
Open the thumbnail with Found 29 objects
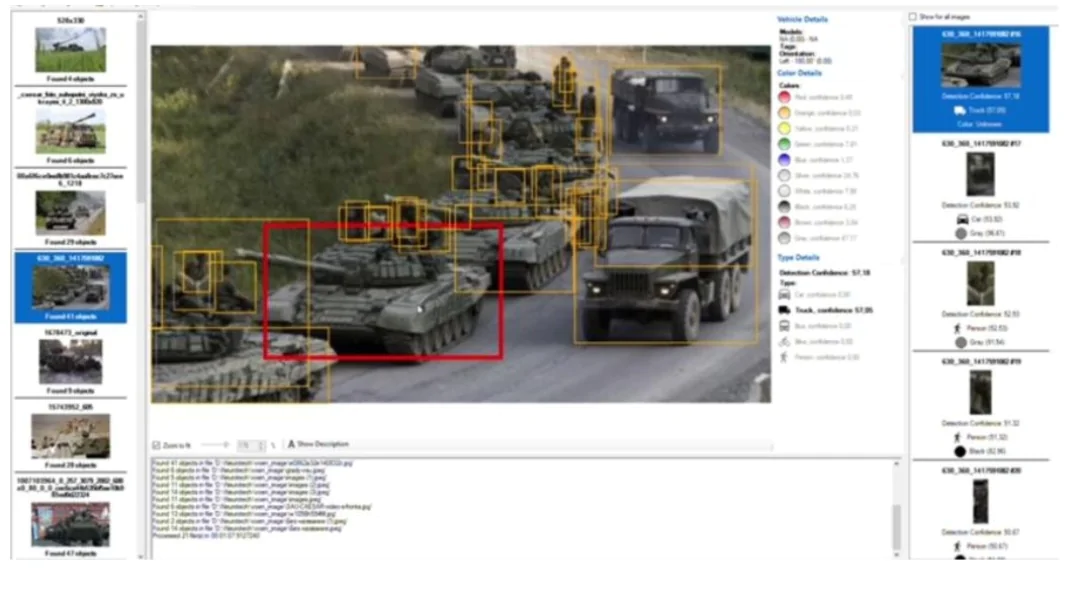tap(70, 212)
